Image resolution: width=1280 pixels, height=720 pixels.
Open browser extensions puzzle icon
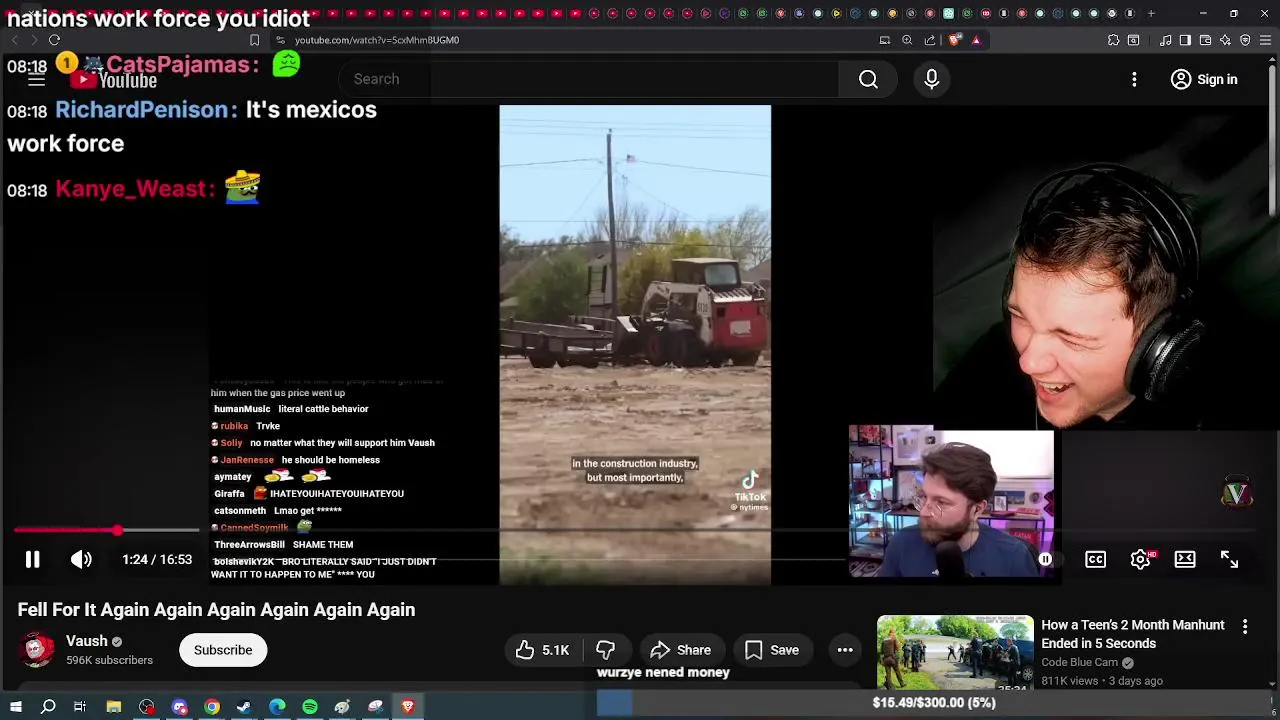(1113, 40)
